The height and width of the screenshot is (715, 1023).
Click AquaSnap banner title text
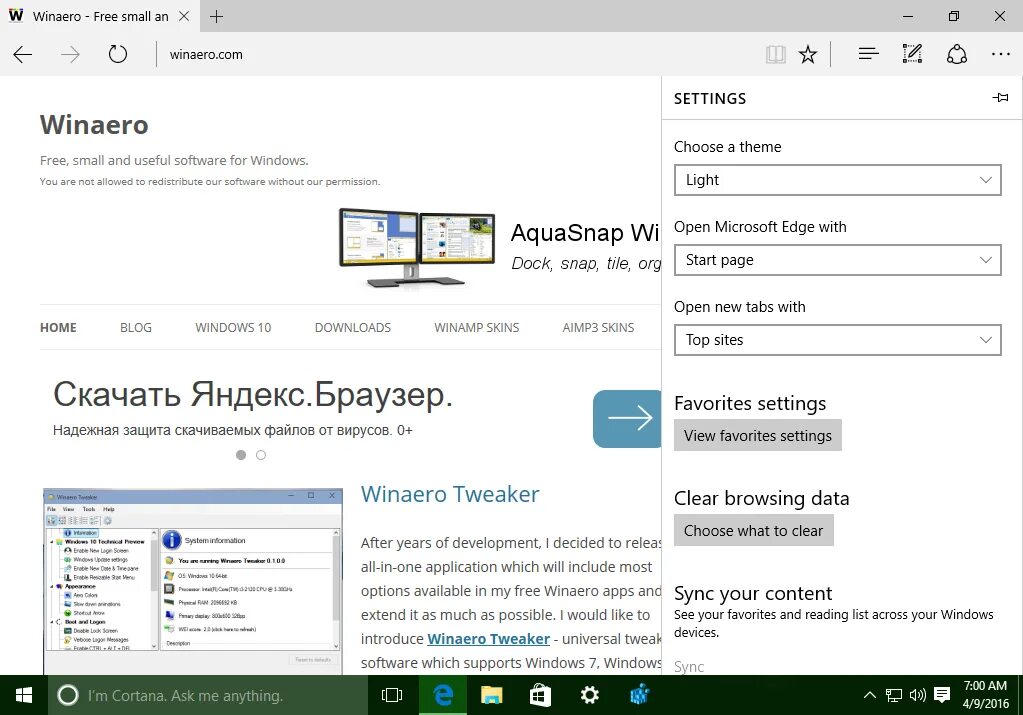click(x=585, y=233)
